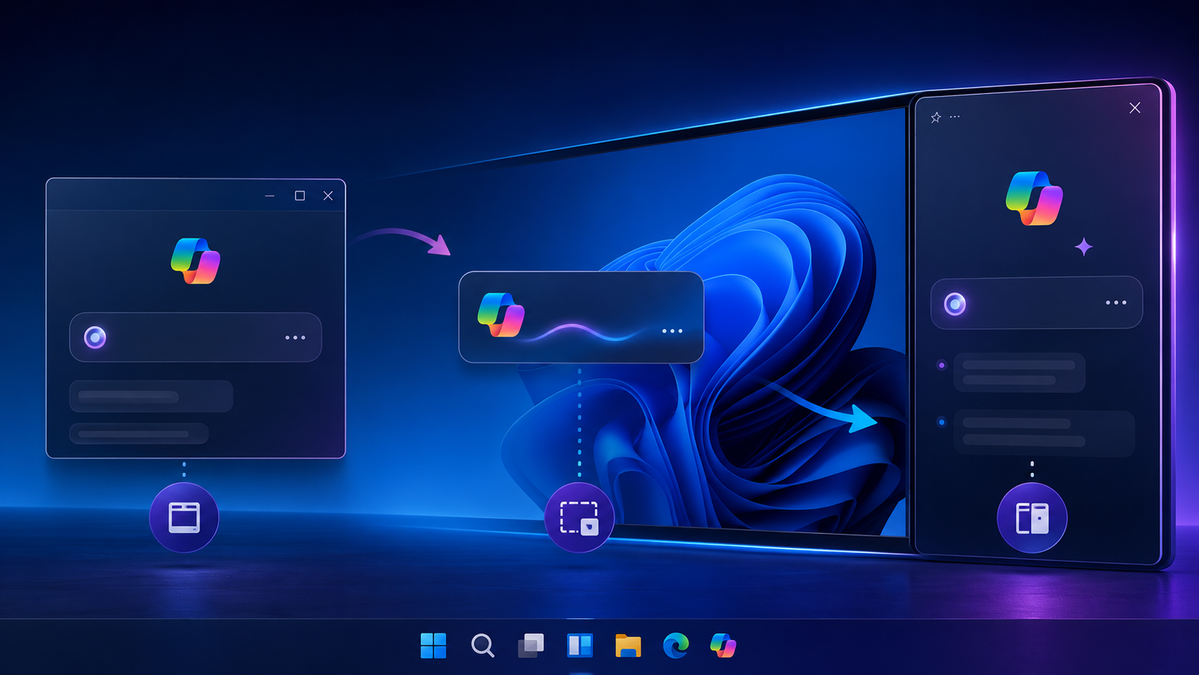This screenshot has width=1199, height=675.
Task: Open Task View icon on taskbar
Action: click(x=531, y=645)
